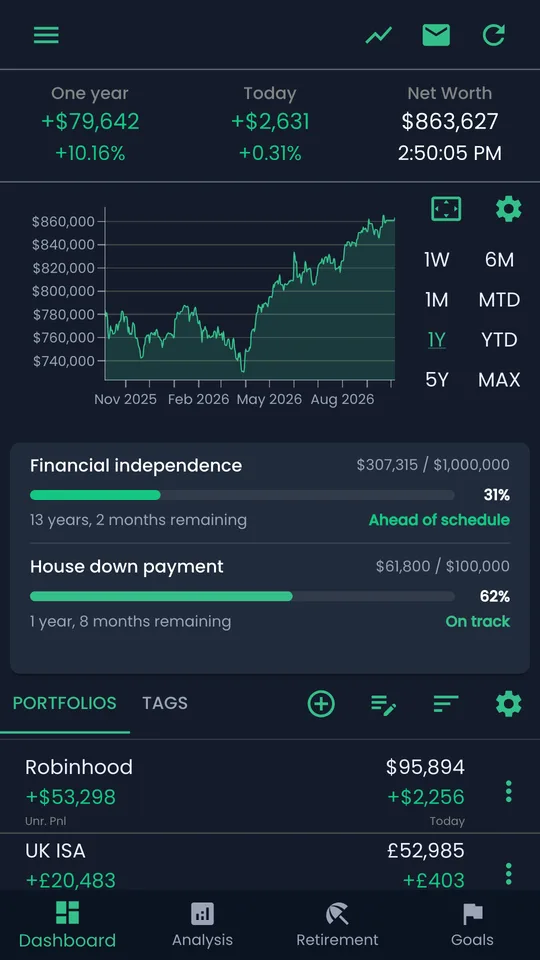Open UK ISA three-dot options menu
540x960 pixels.
[x=508, y=874]
